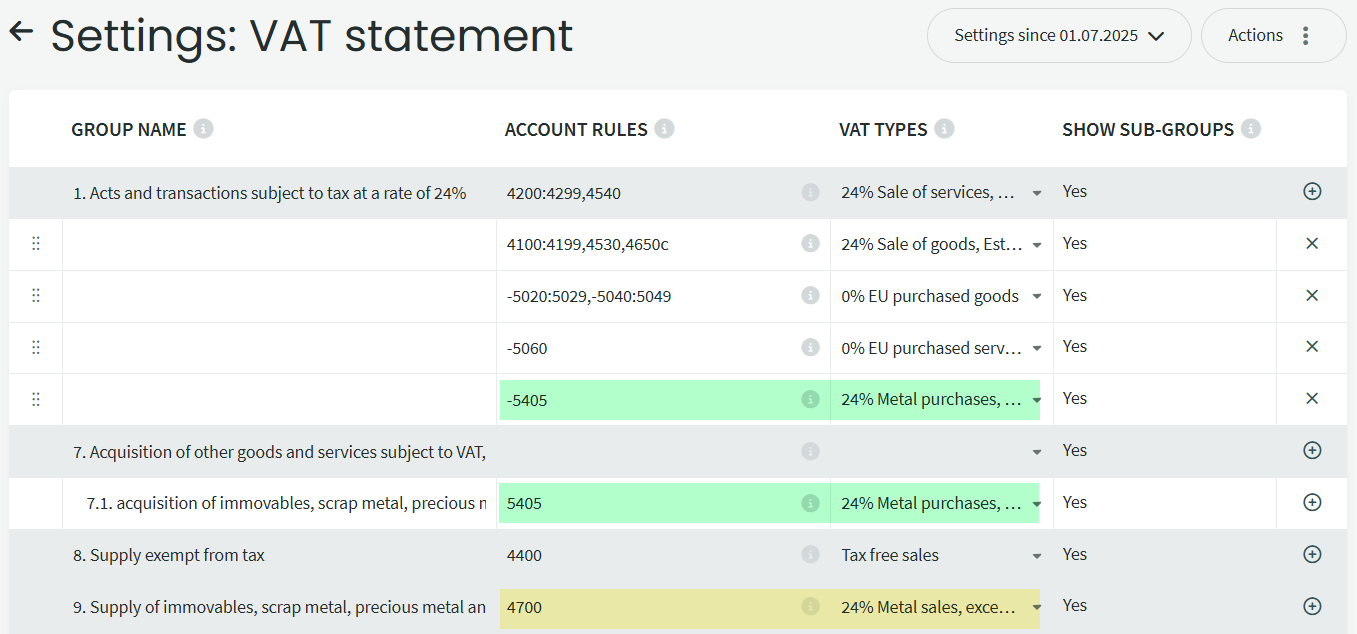Image resolution: width=1357 pixels, height=634 pixels.
Task: Open Tax free sales VAT type dropdown
Action: tap(1037, 556)
